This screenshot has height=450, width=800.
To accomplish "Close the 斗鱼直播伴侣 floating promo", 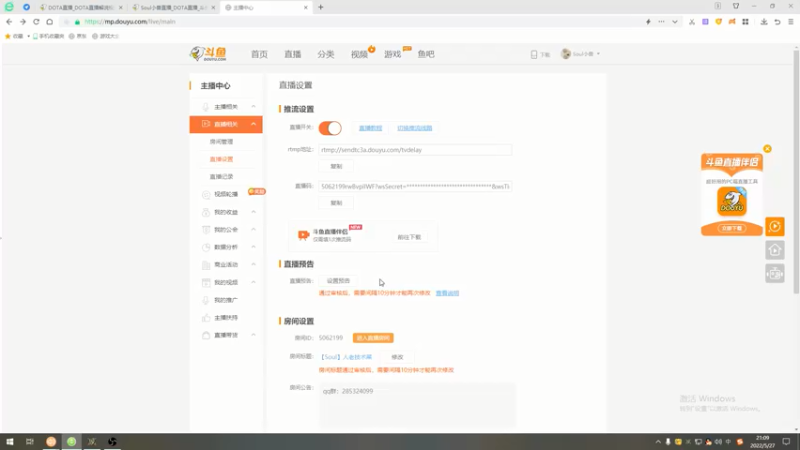I will [x=767, y=149].
